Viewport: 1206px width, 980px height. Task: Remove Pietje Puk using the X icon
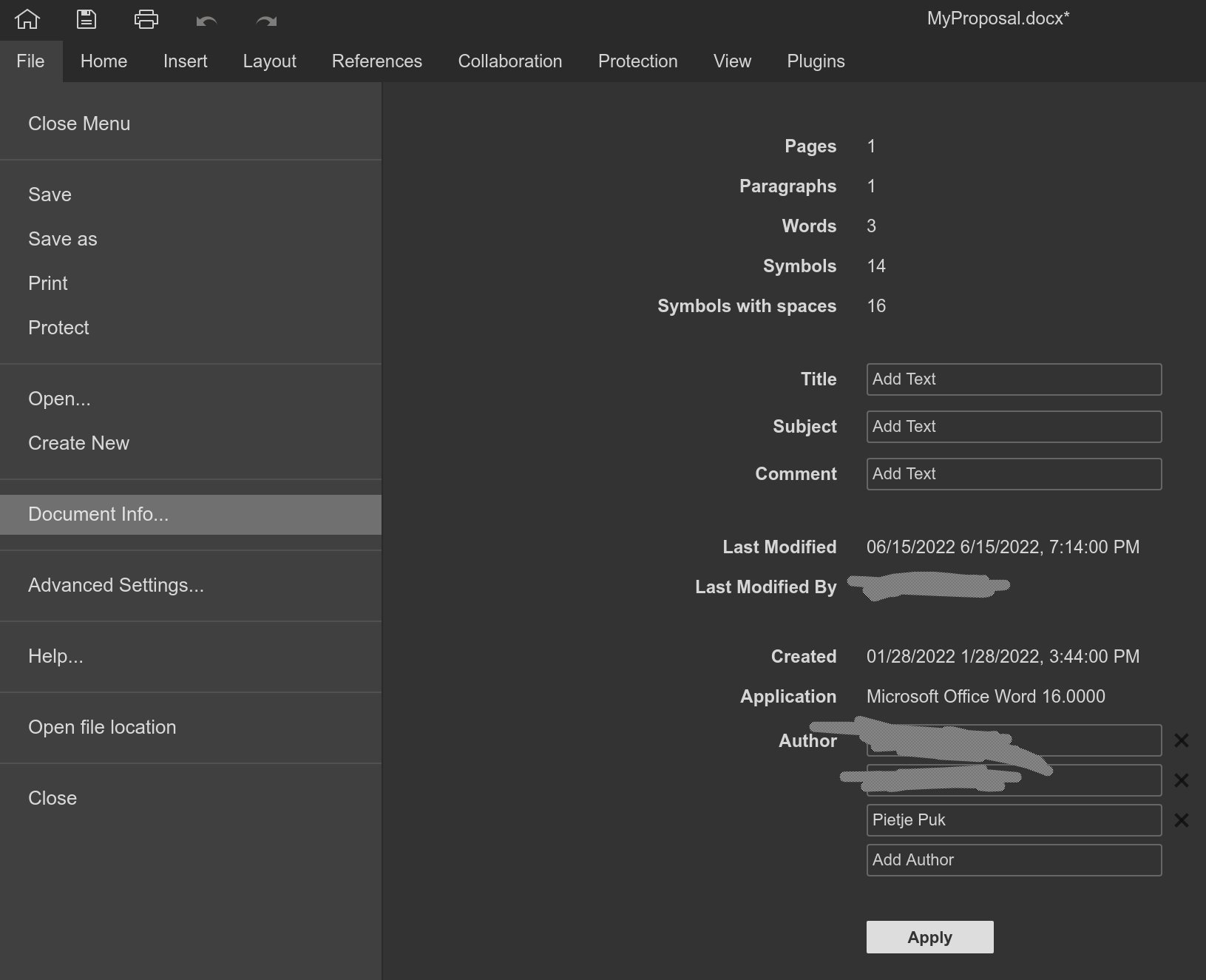pyautogui.click(x=1181, y=820)
